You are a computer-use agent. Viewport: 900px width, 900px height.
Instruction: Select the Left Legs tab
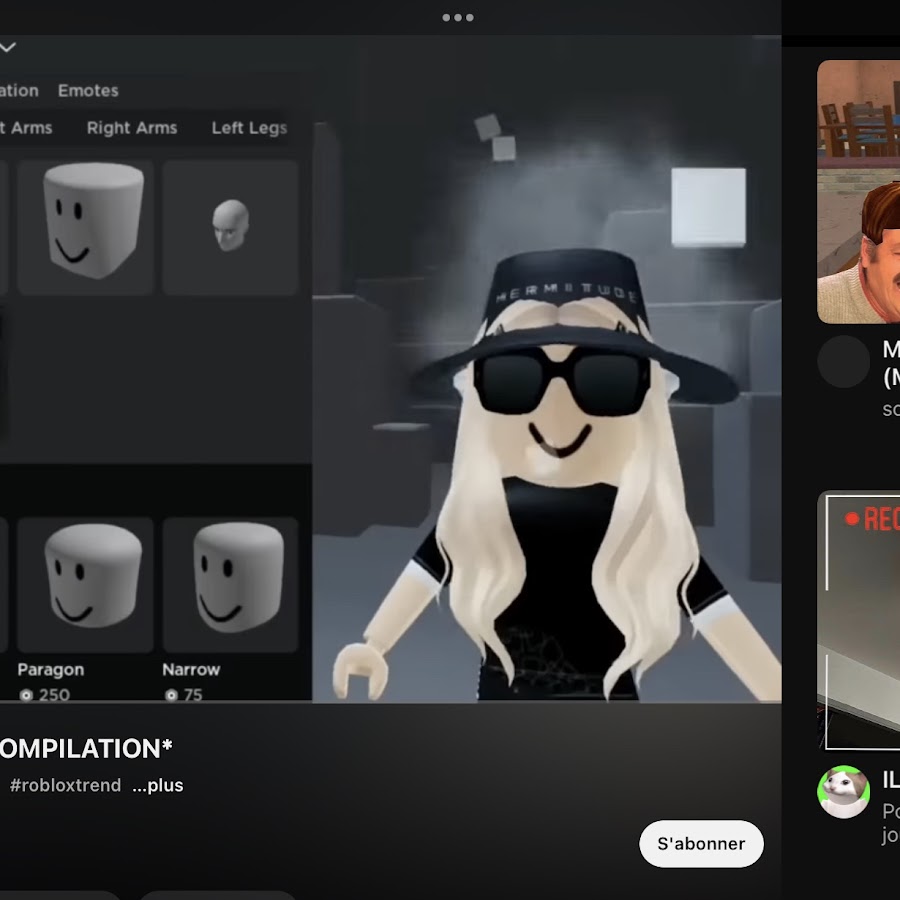(x=249, y=127)
